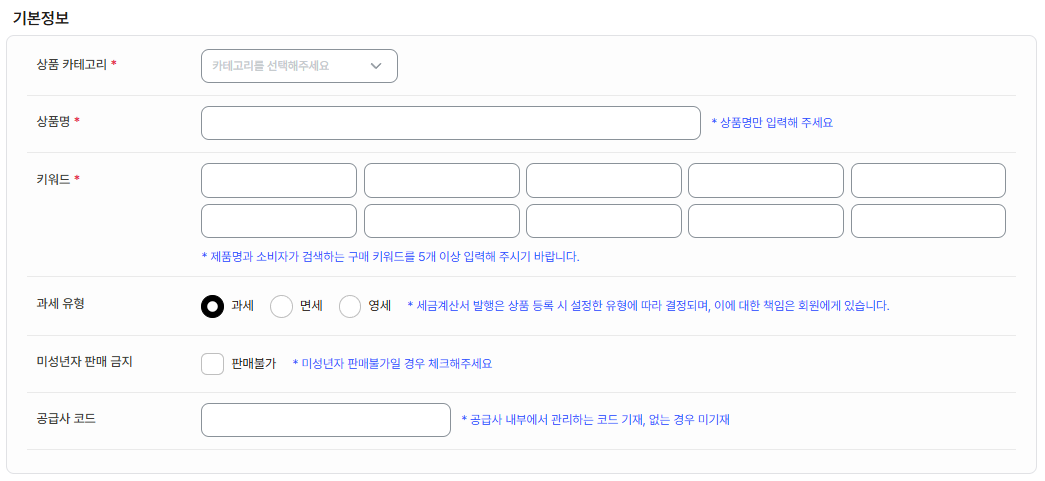Image resolution: width=1045 pixels, height=481 pixels.
Task: Click the second keyword field in top row
Action: pos(442,181)
